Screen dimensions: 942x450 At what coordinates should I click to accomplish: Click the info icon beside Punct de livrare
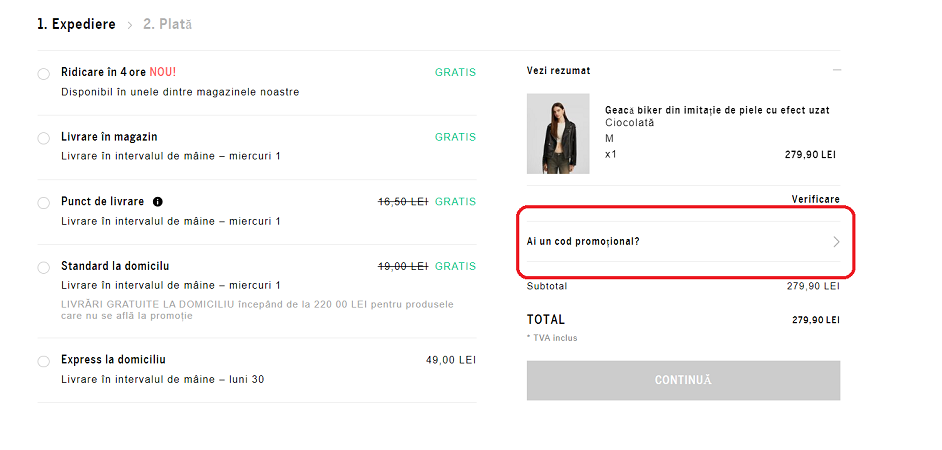click(x=158, y=202)
